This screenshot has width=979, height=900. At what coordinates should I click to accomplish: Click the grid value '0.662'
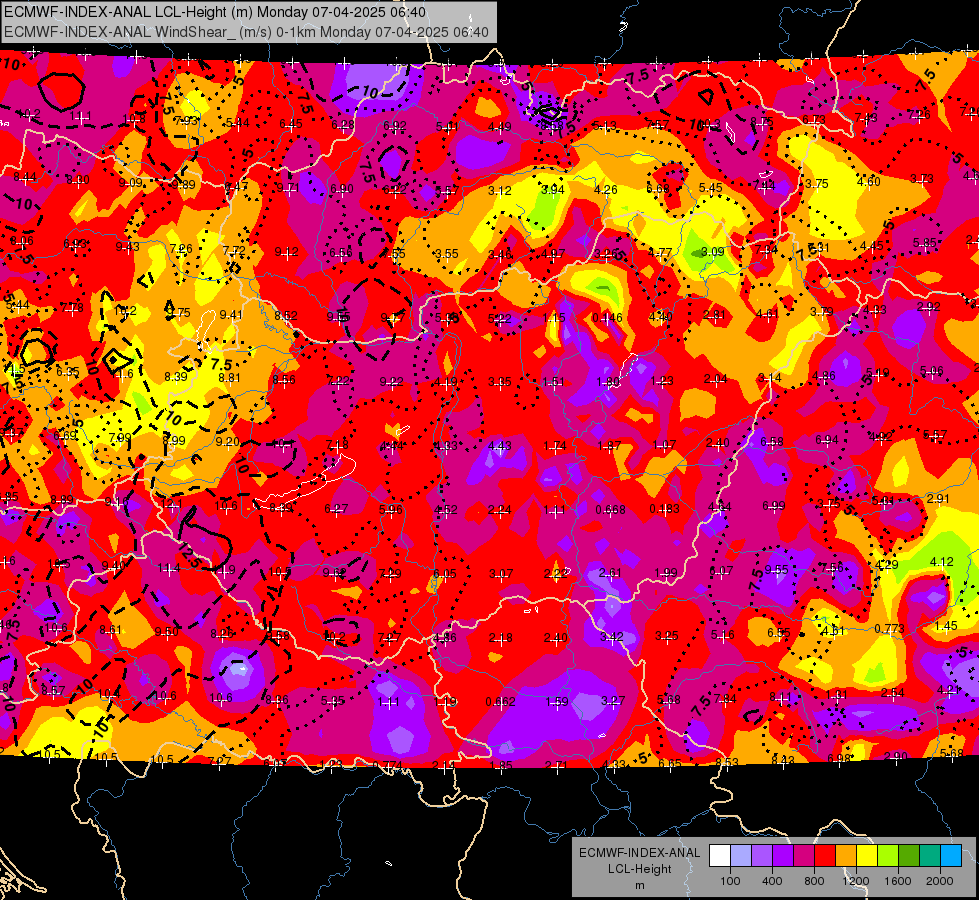(501, 702)
